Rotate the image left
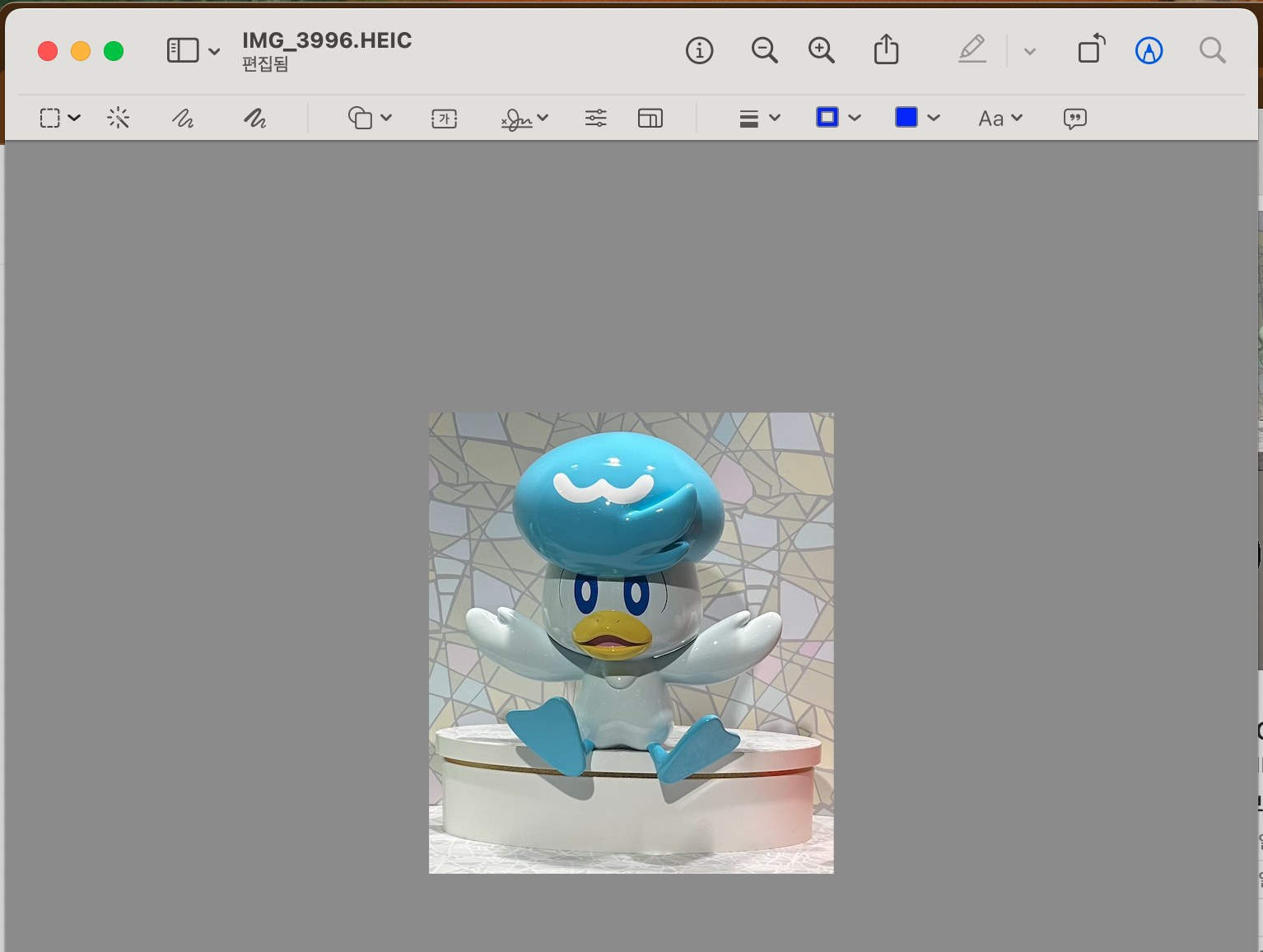This screenshot has width=1263, height=952. [x=1092, y=49]
